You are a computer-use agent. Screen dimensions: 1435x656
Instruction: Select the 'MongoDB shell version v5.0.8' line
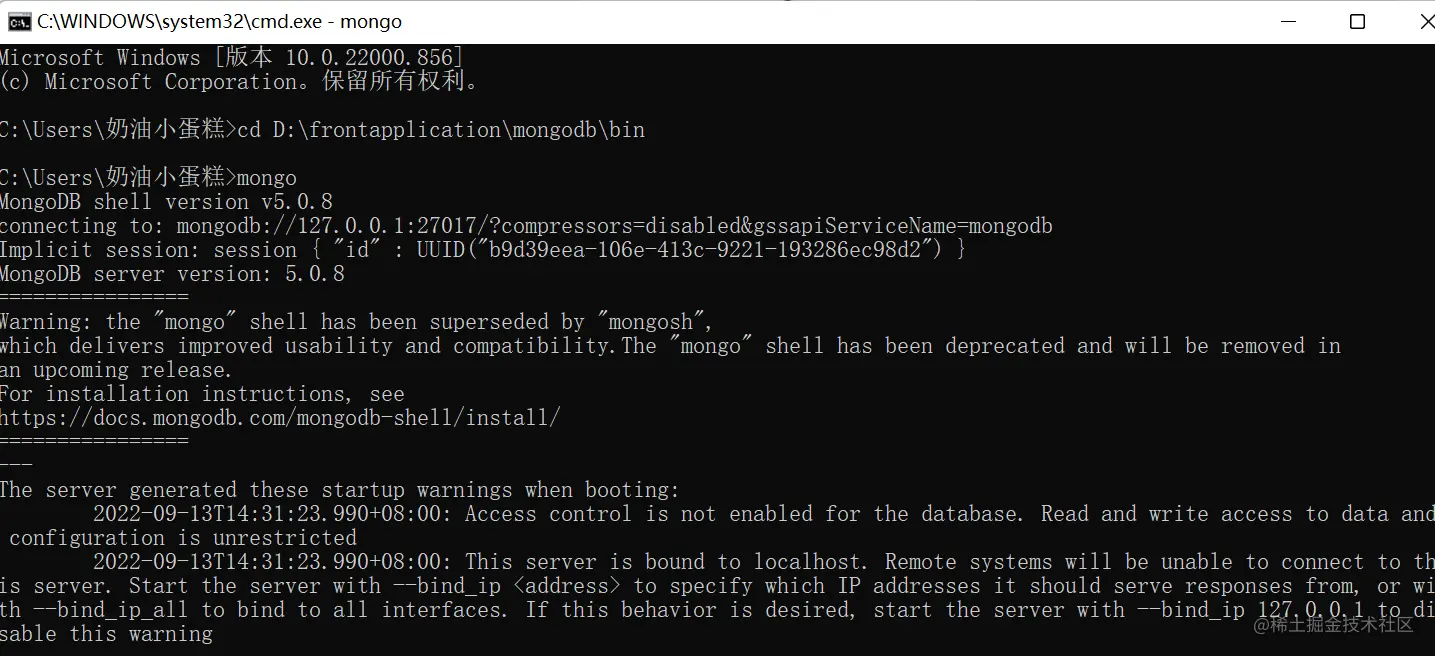[166, 202]
